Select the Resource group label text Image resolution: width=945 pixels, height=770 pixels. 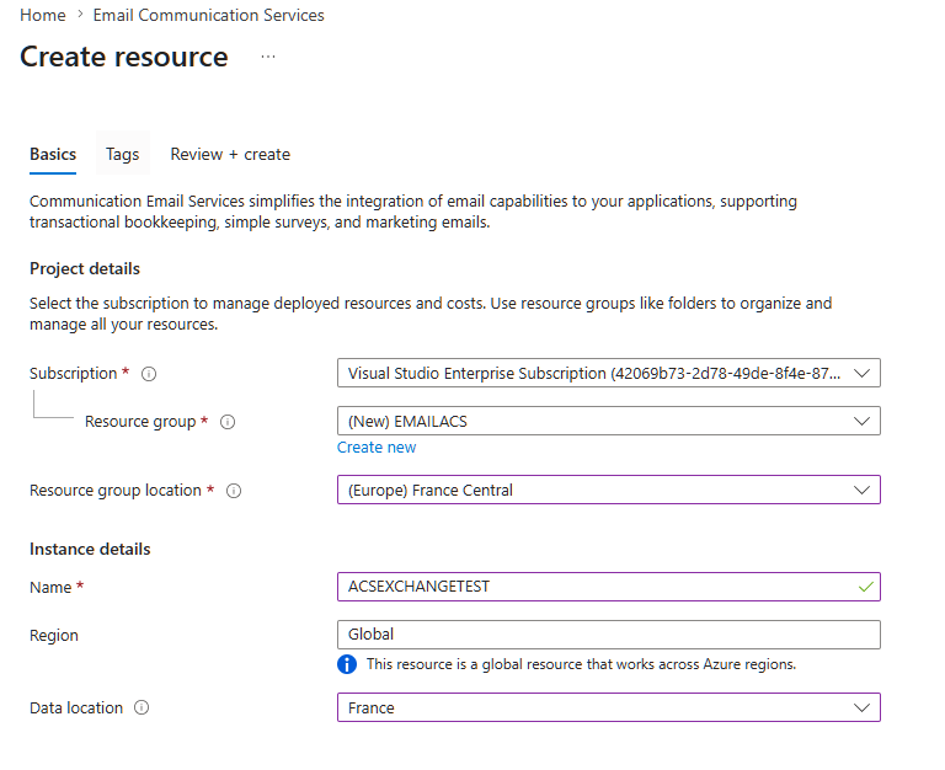pos(140,422)
